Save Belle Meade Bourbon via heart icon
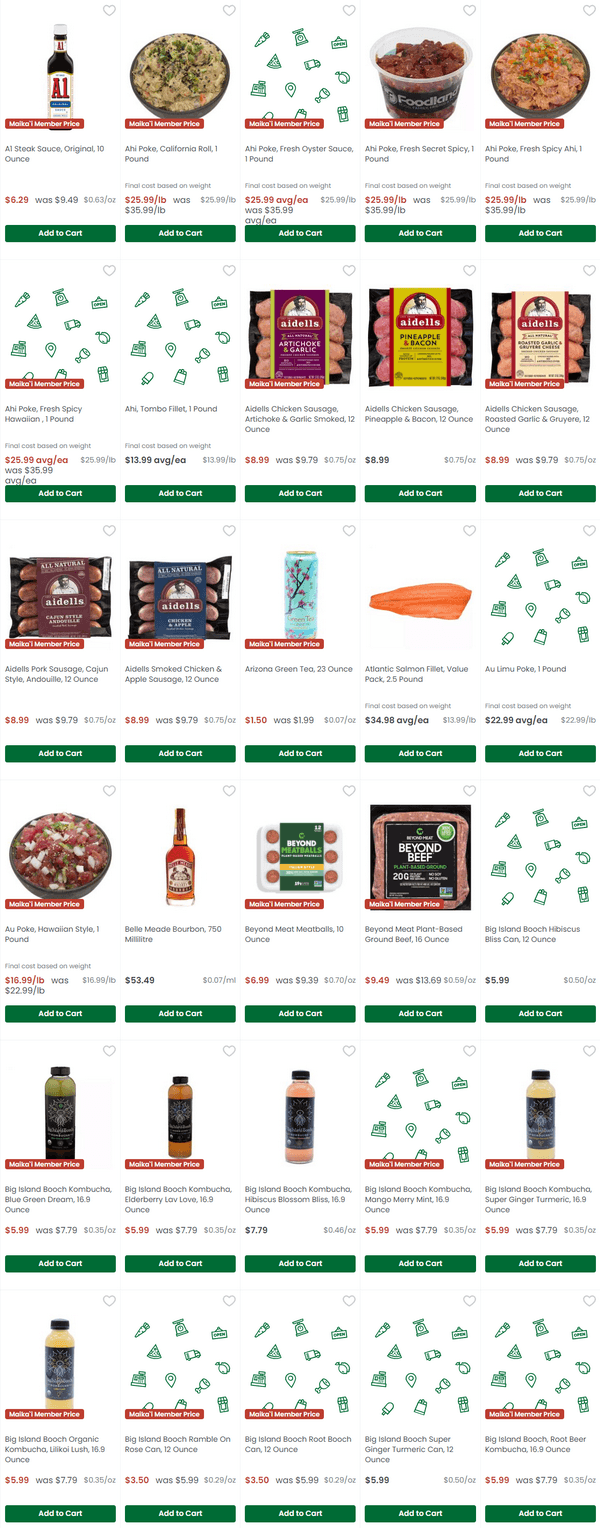This screenshot has width=600, height=1528. (229, 791)
